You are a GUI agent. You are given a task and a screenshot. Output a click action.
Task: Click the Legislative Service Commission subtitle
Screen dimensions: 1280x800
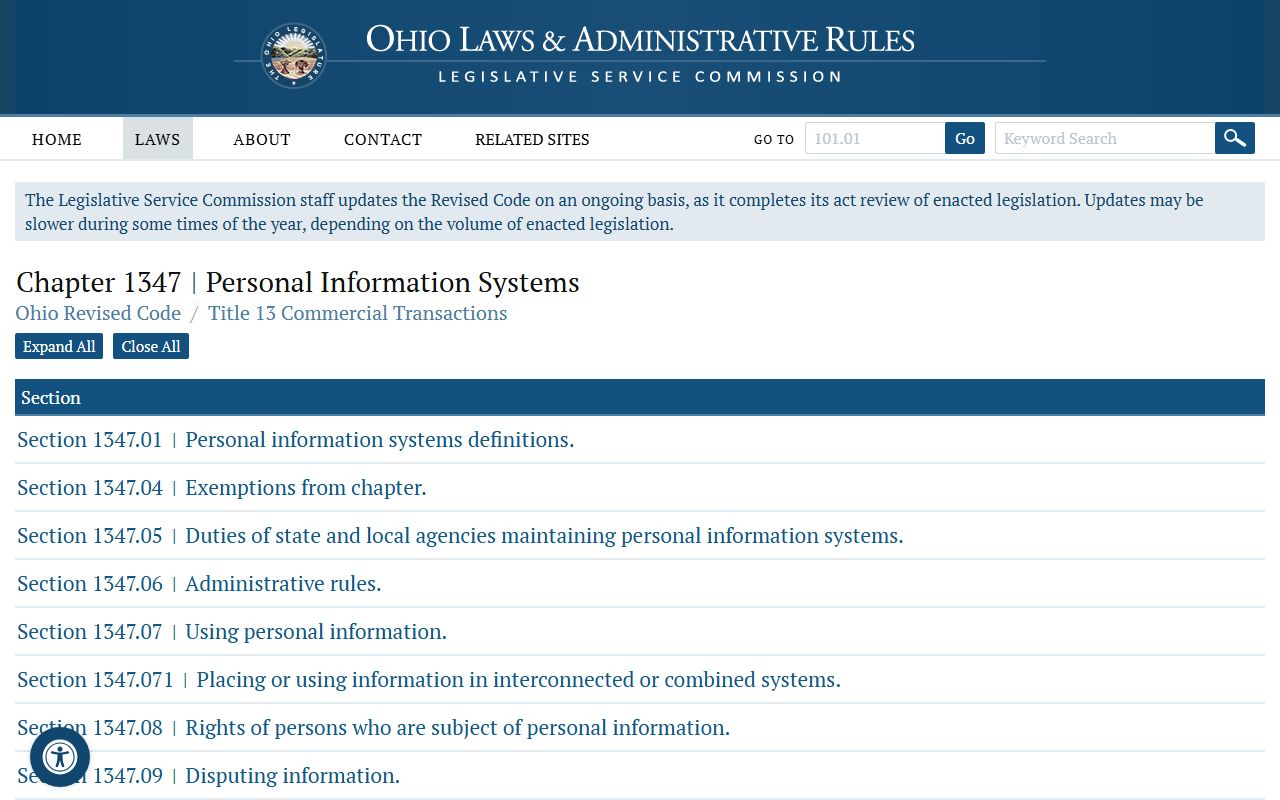click(640, 76)
